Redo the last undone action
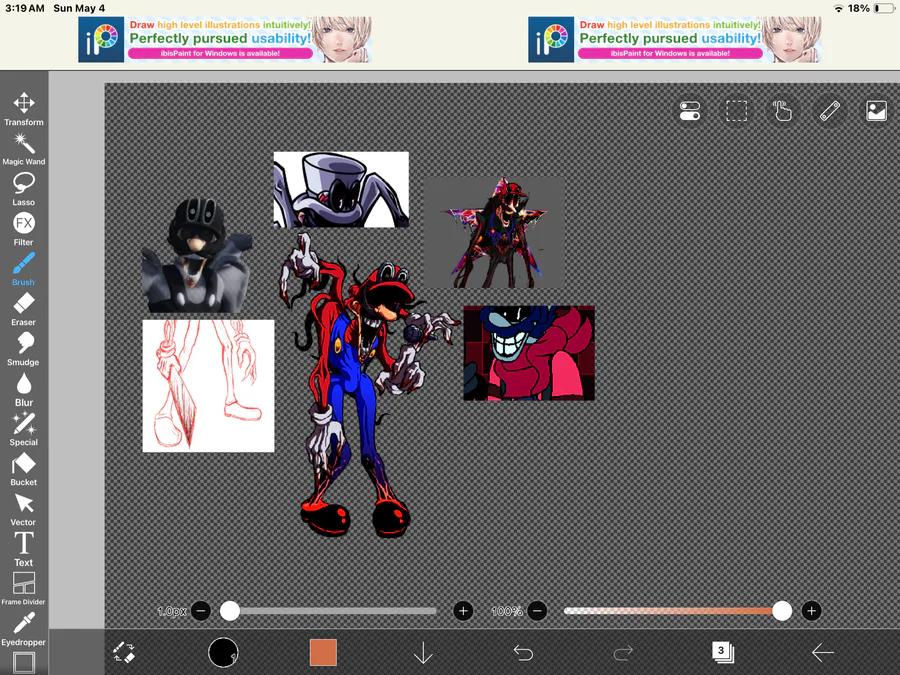The image size is (900, 675). point(623,653)
